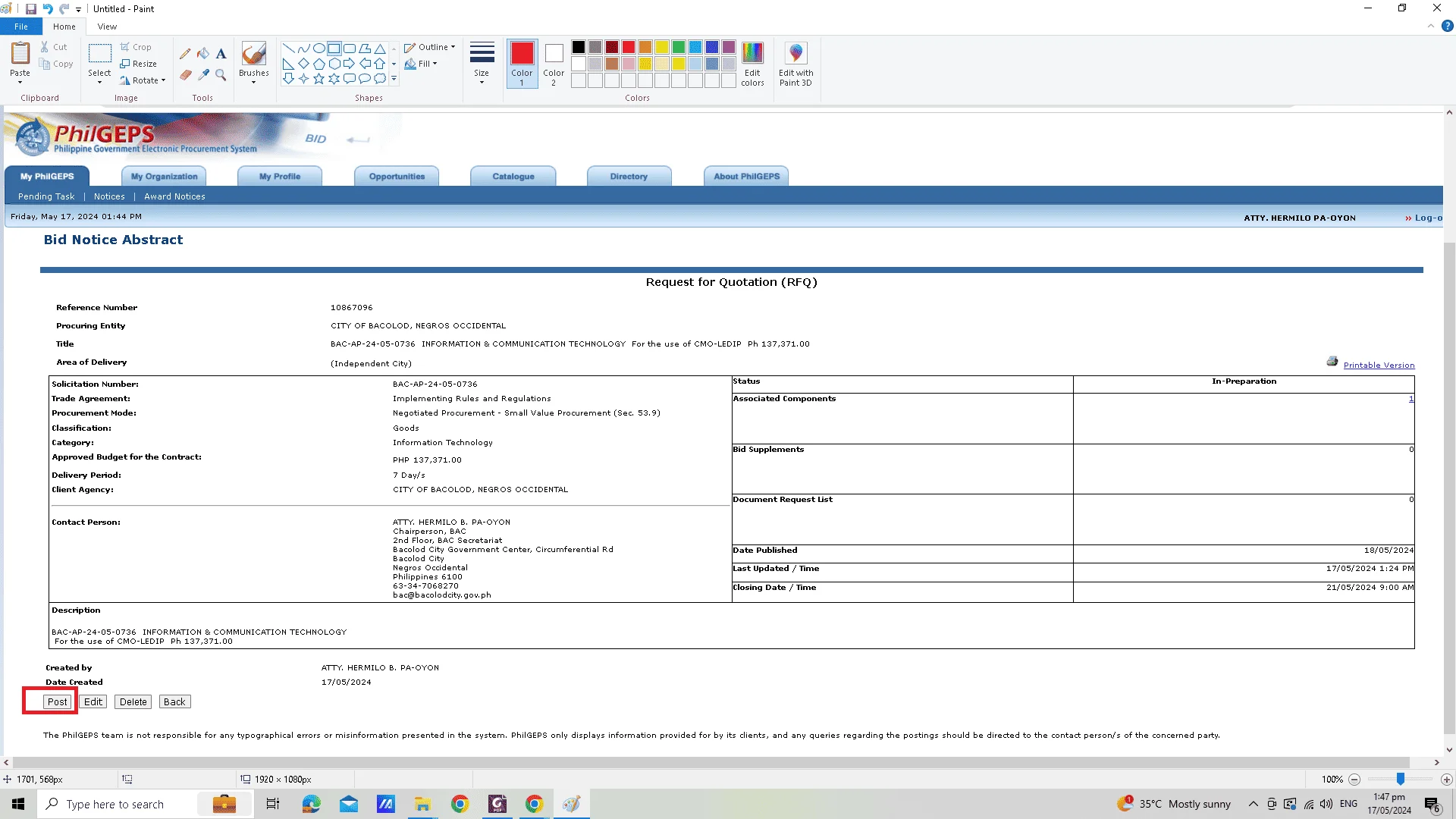Image resolution: width=1456 pixels, height=819 pixels.
Task: Select the Fill with color bucket tool
Action: coord(203,54)
